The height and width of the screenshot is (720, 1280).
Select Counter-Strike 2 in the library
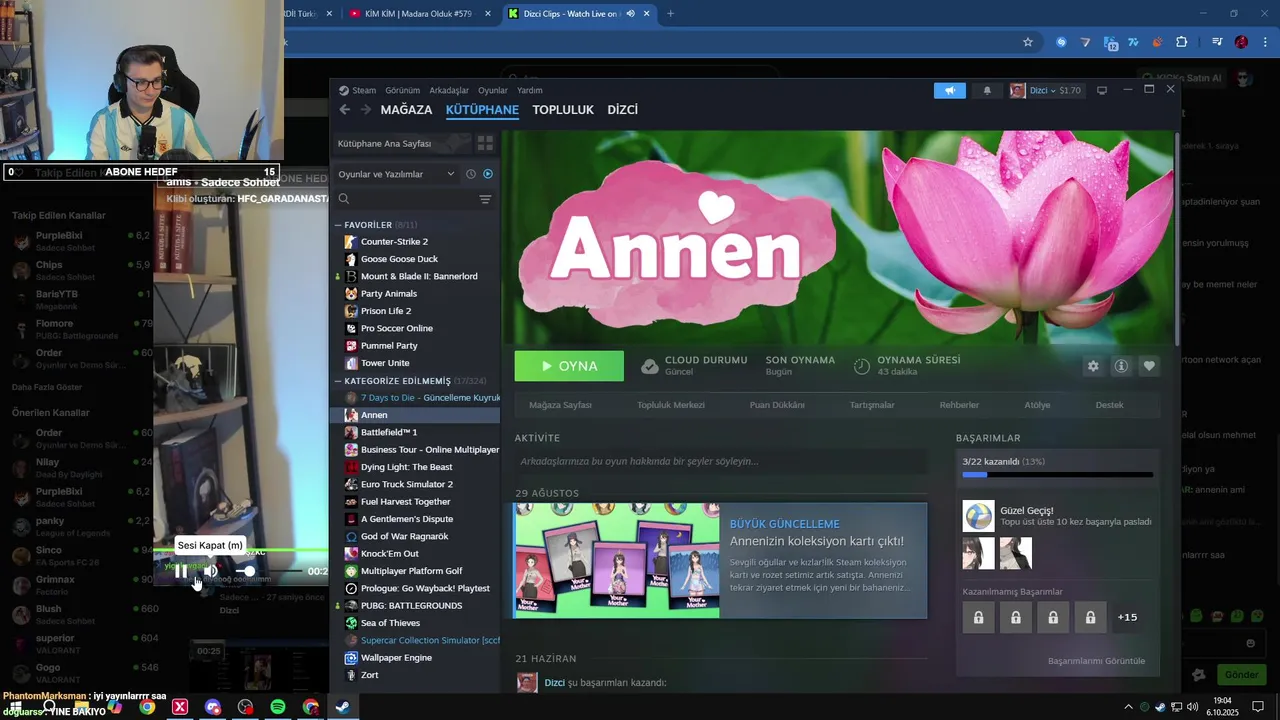[x=394, y=241]
